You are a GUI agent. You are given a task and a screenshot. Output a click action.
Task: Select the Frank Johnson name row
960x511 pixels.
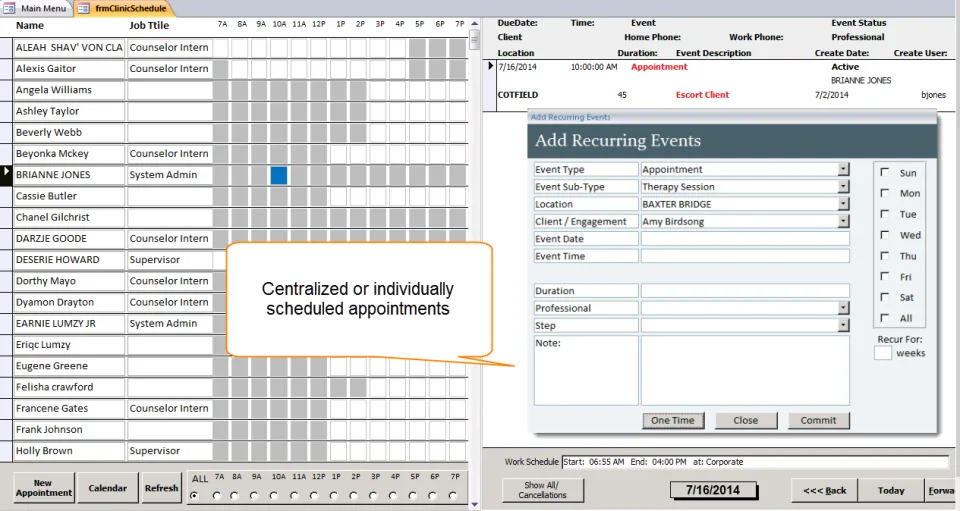coord(69,430)
